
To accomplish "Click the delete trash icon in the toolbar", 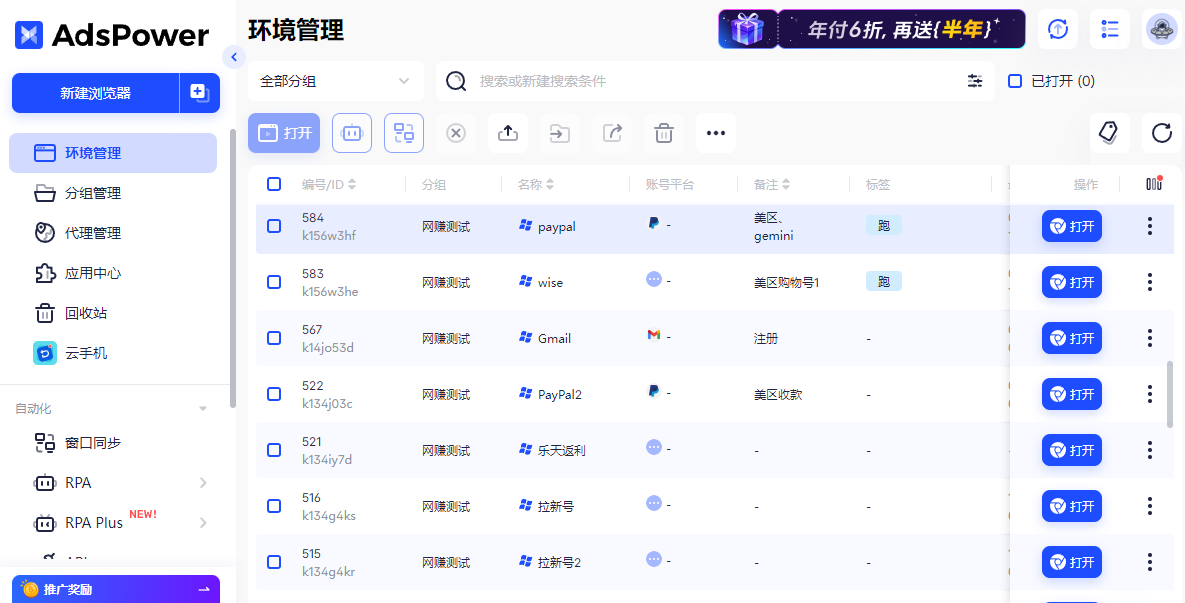I will point(663,133).
